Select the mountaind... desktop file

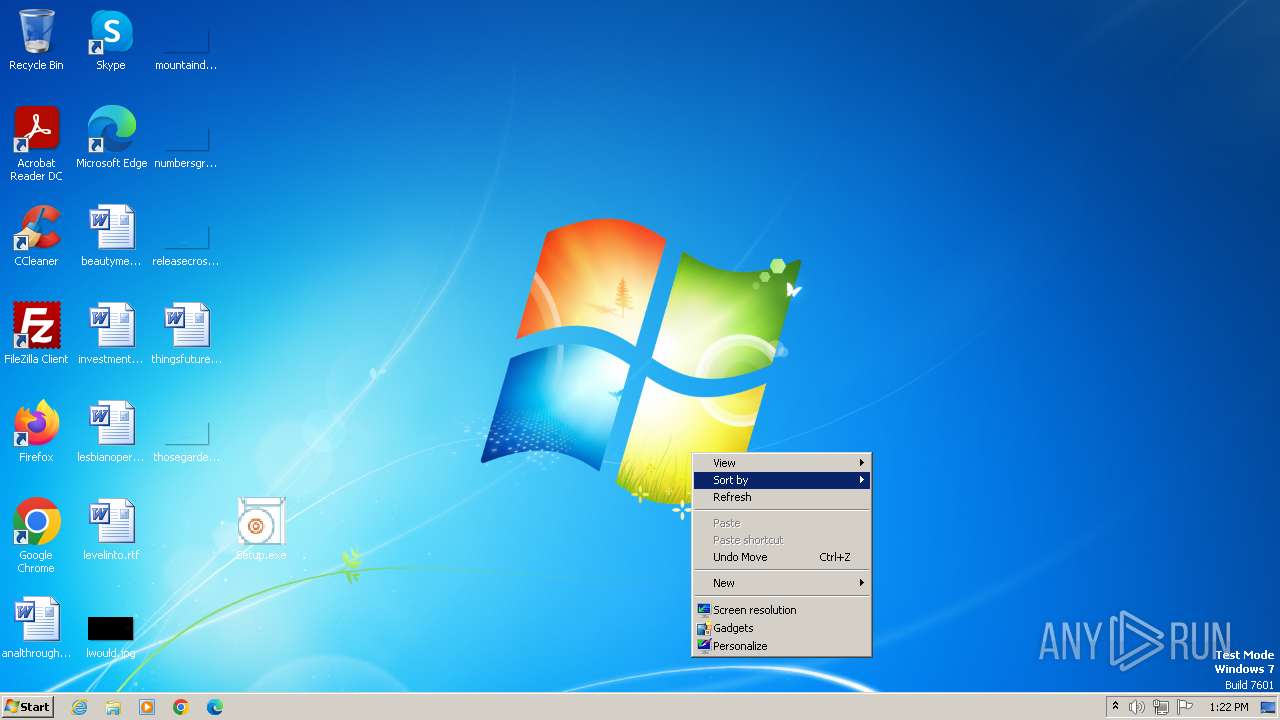[186, 45]
